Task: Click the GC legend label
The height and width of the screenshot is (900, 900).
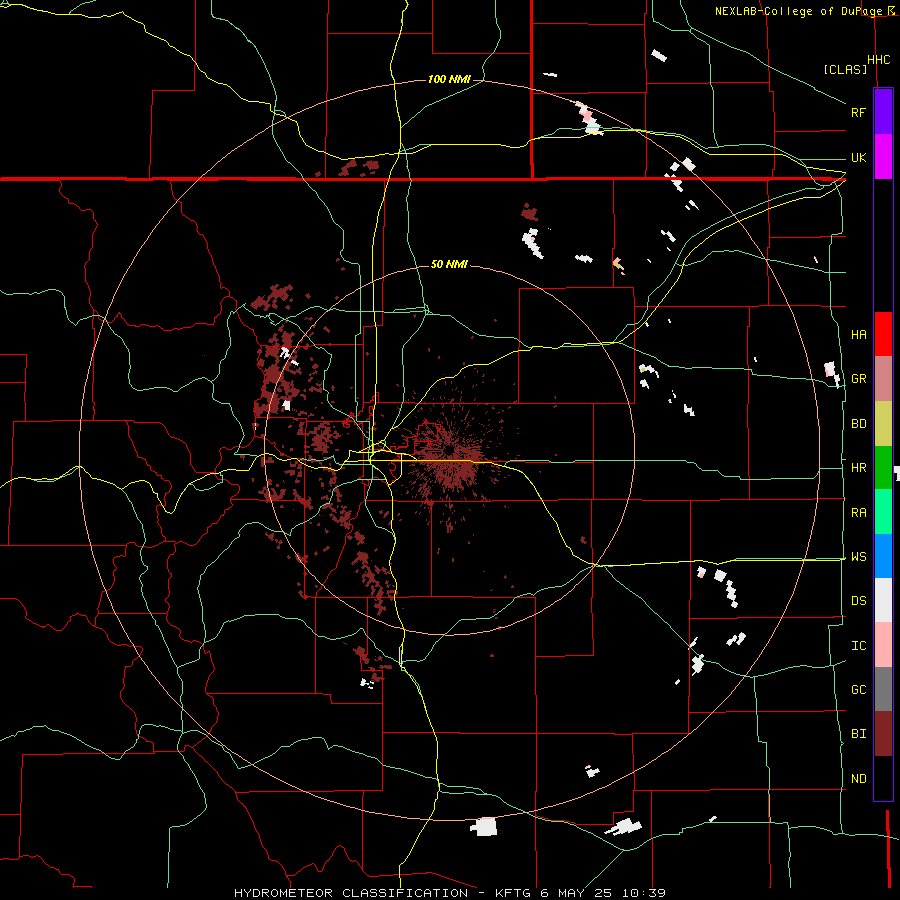Action: pos(858,690)
